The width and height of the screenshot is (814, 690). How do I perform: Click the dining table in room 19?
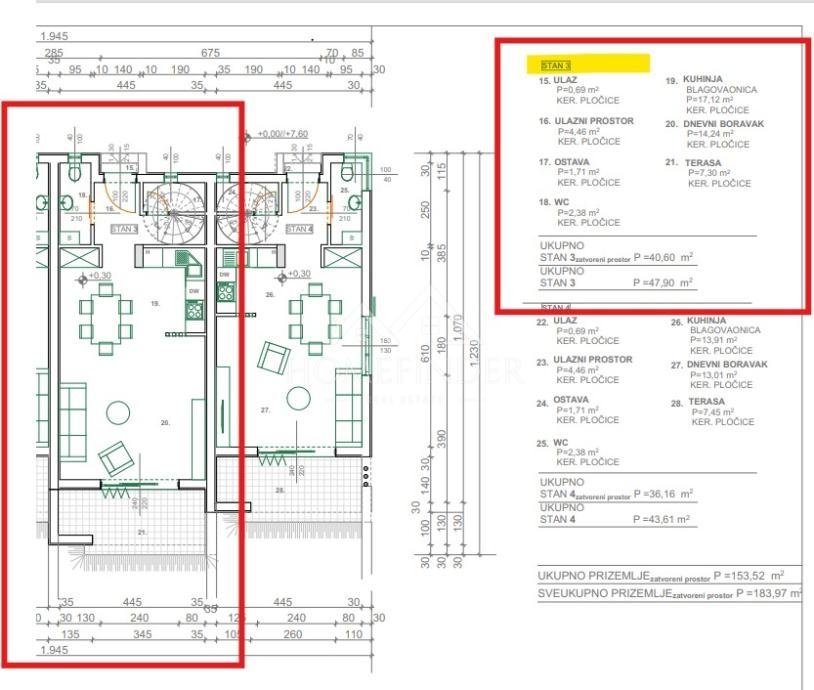pos(106,319)
